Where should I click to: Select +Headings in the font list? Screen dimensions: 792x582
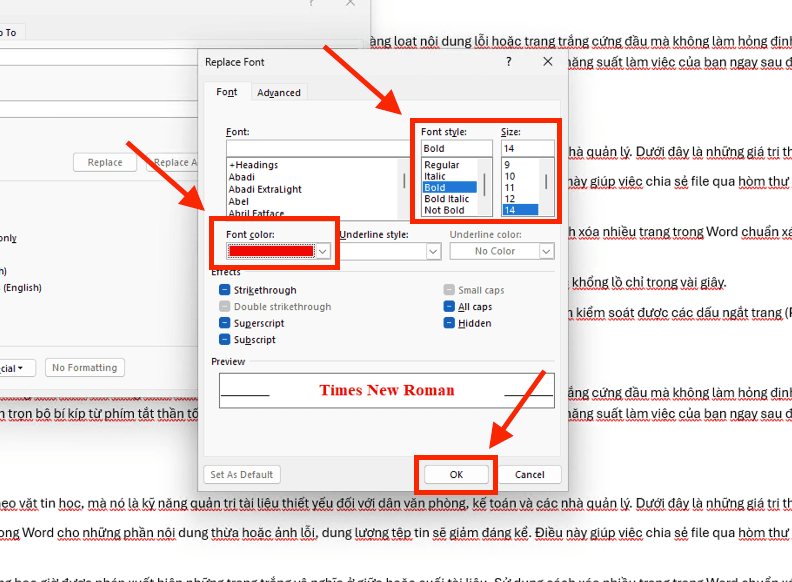point(253,165)
